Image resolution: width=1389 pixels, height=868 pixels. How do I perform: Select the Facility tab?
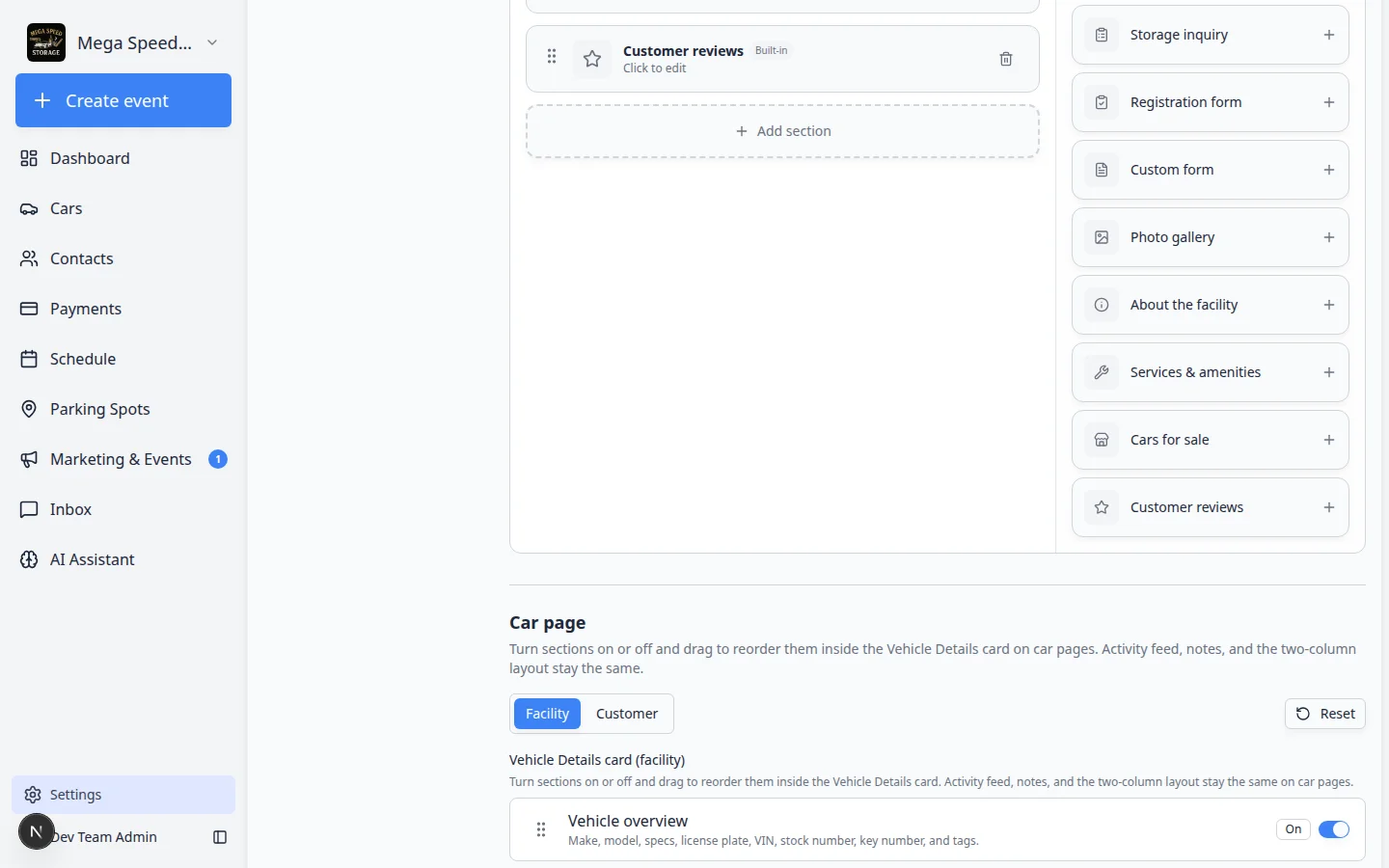coord(547,714)
